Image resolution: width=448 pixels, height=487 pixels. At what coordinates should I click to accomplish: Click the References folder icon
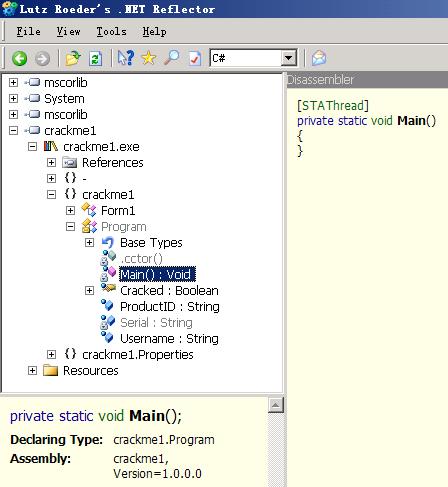click(70, 163)
